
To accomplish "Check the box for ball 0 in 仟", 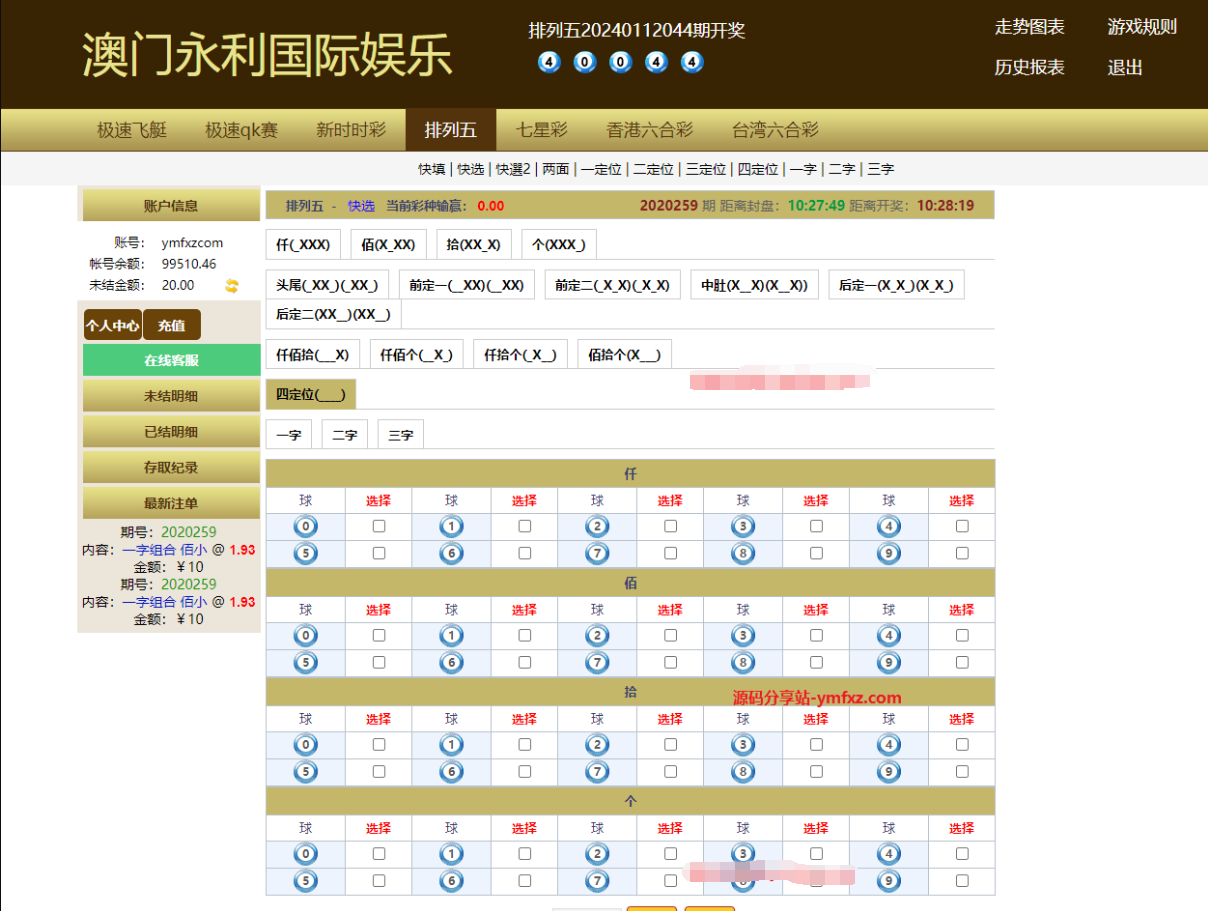I will (379, 526).
